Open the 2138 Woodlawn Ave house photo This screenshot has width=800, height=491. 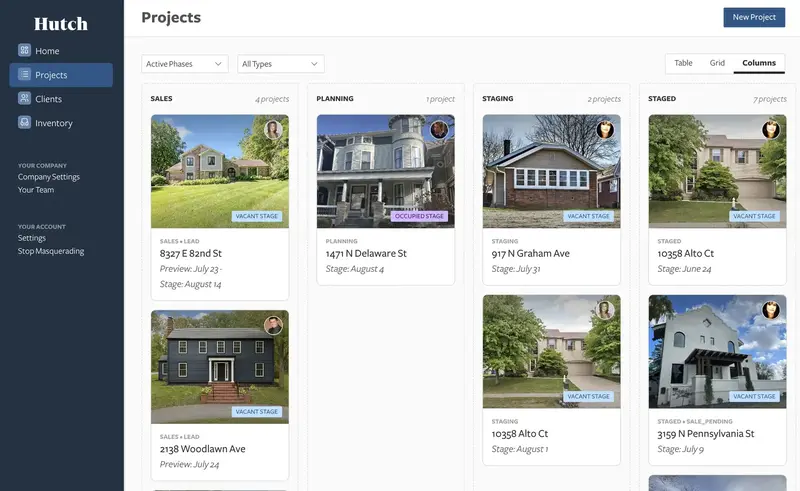(x=220, y=367)
